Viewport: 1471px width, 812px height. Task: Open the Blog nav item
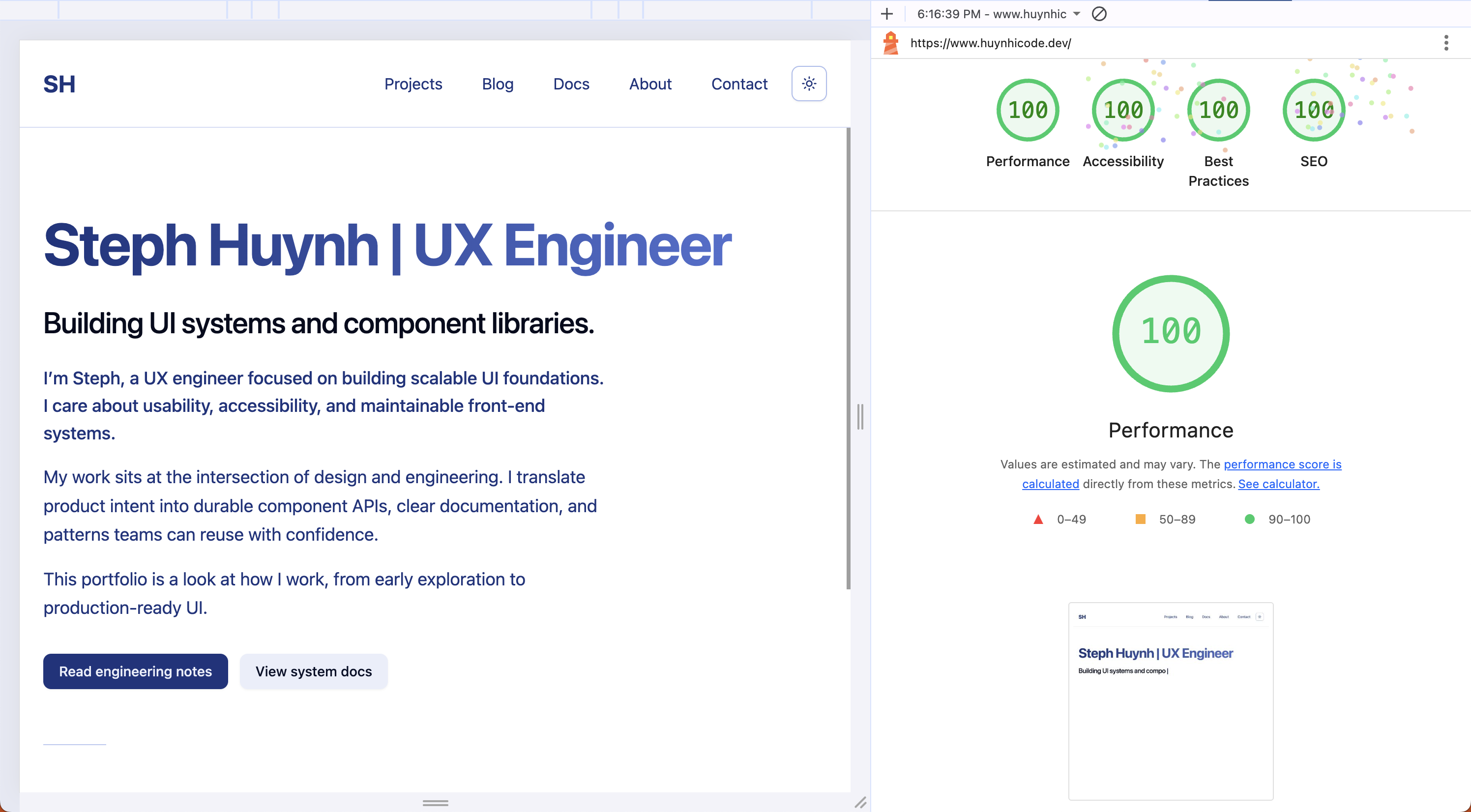tap(498, 84)
